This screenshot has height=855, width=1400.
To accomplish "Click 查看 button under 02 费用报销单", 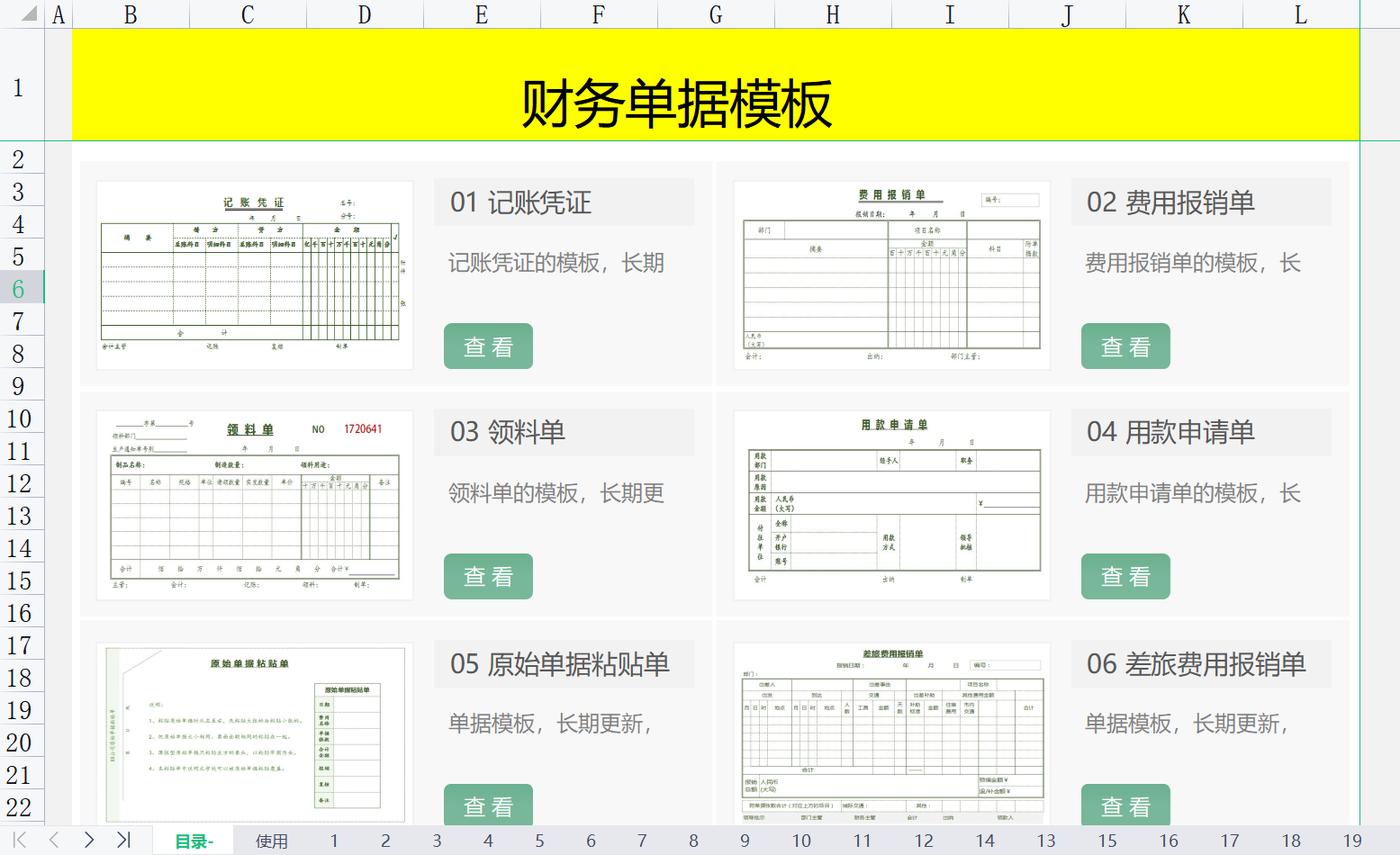I will pos(1125,346).
